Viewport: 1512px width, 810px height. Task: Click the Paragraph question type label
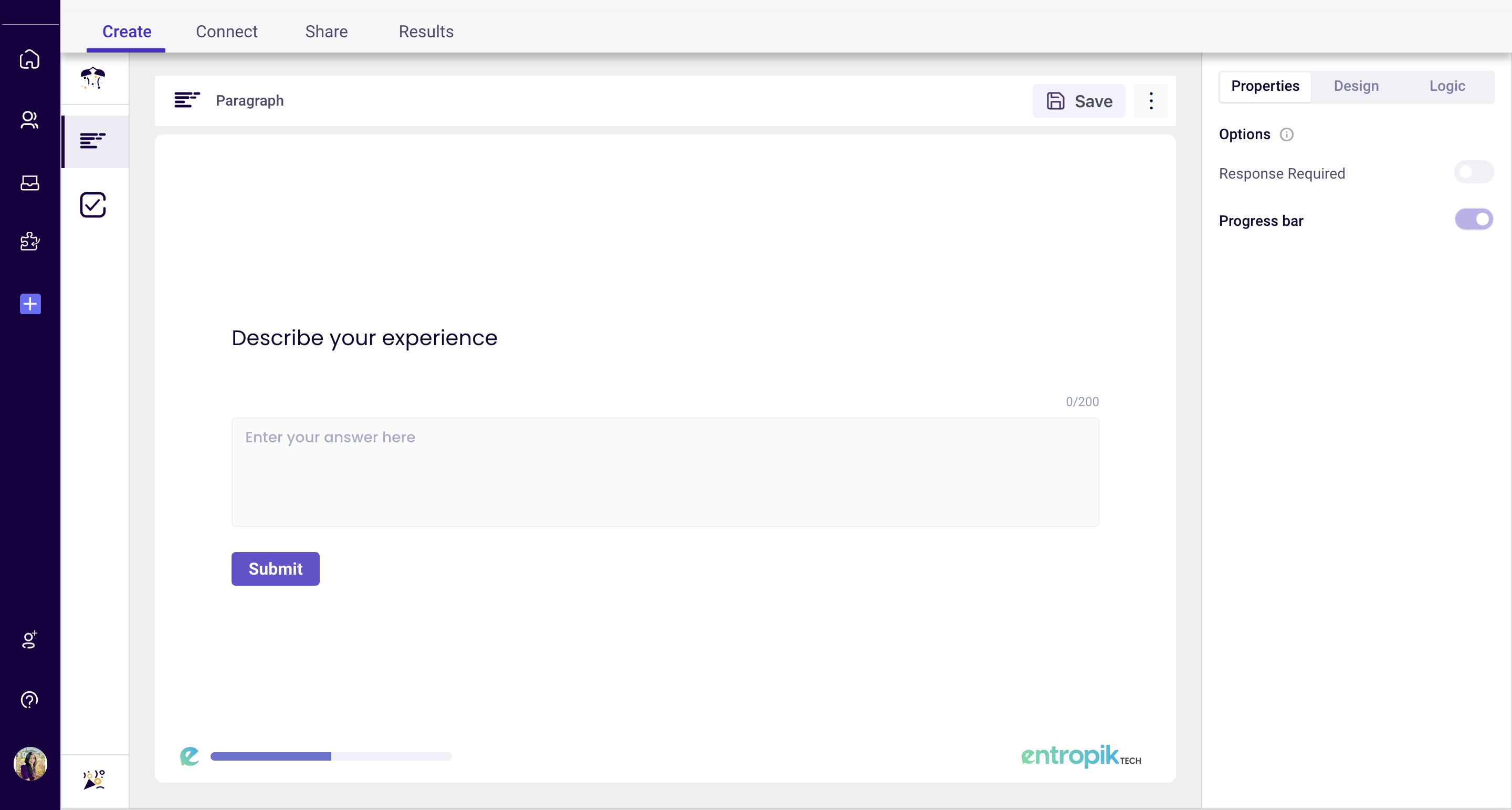pyautogui.click(x=249, y=100)
